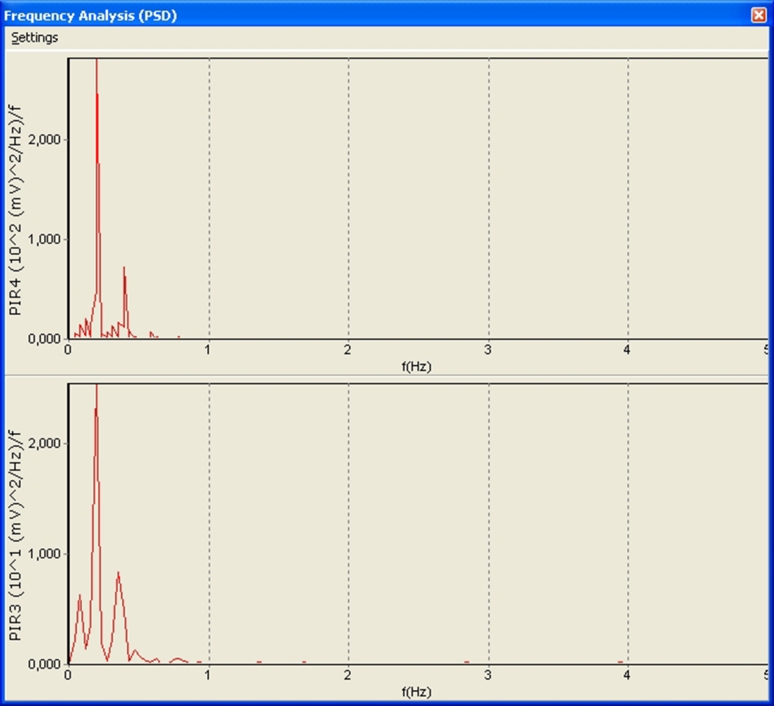Select the second PIR4 peak near 0.4 Hz
Screen dimensions: 774x706
tap(124, 269)
